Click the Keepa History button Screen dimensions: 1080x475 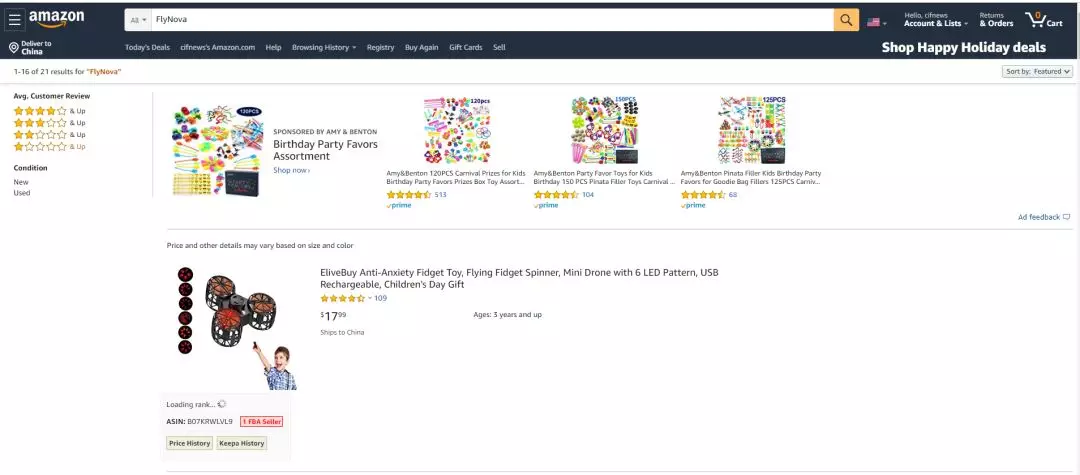coord(242,443)
